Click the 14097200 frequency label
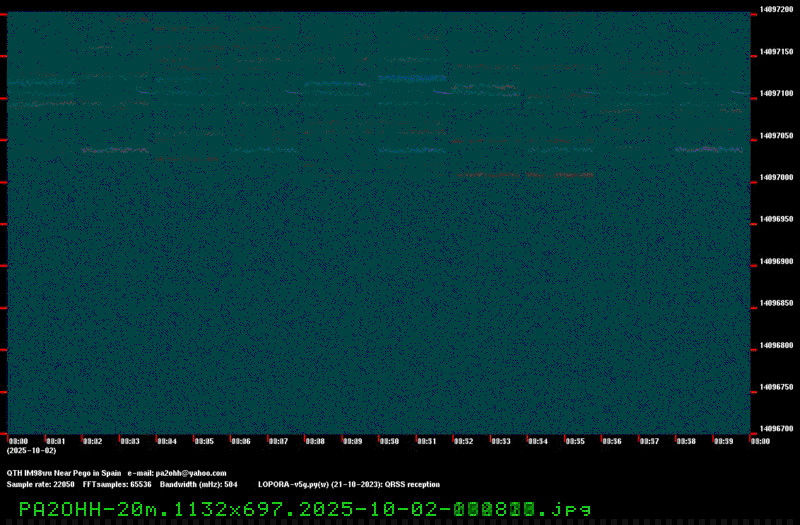Viewport: 800px width, 525px height. coord(777,9)
